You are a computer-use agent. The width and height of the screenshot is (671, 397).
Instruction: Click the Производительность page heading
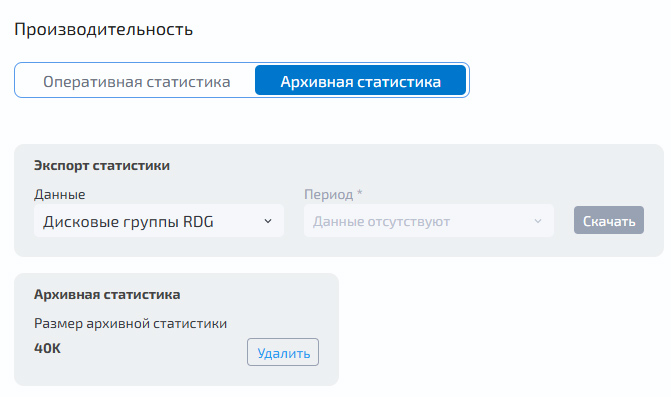click(x=104, y=30)
